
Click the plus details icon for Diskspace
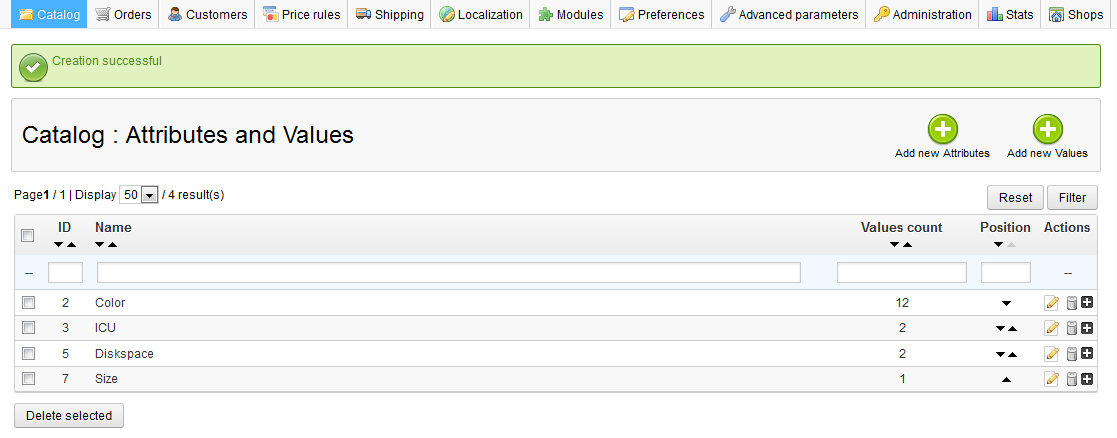(1087, 354)
